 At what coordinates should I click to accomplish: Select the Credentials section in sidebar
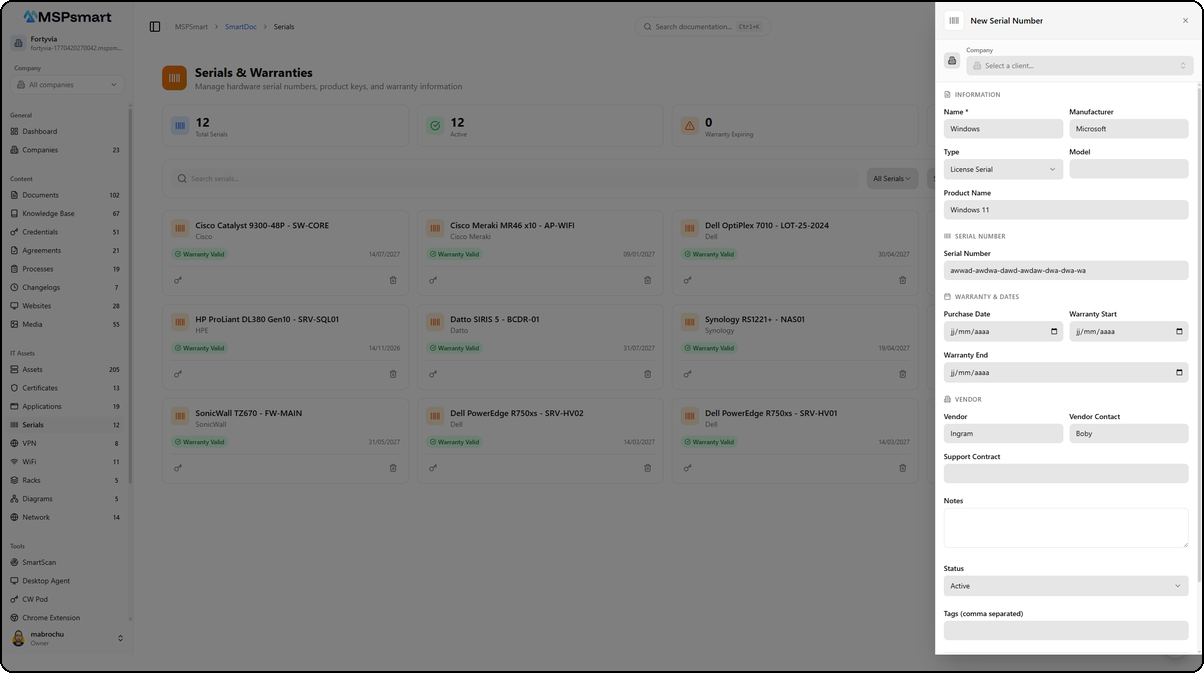[x=45, y=231]
